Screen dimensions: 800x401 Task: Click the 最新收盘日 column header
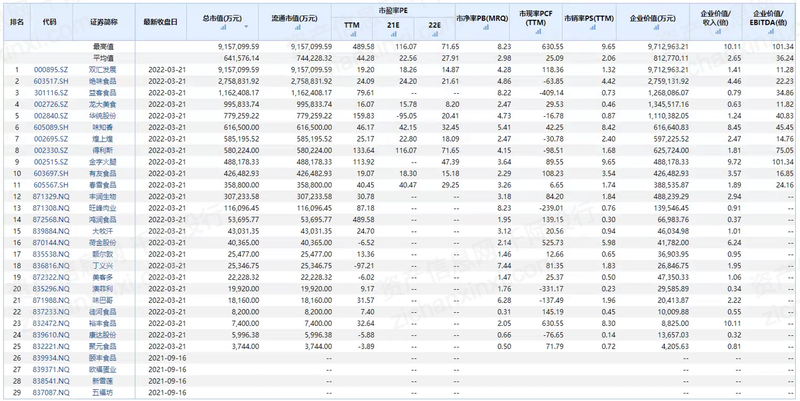(x=161, y=22)
